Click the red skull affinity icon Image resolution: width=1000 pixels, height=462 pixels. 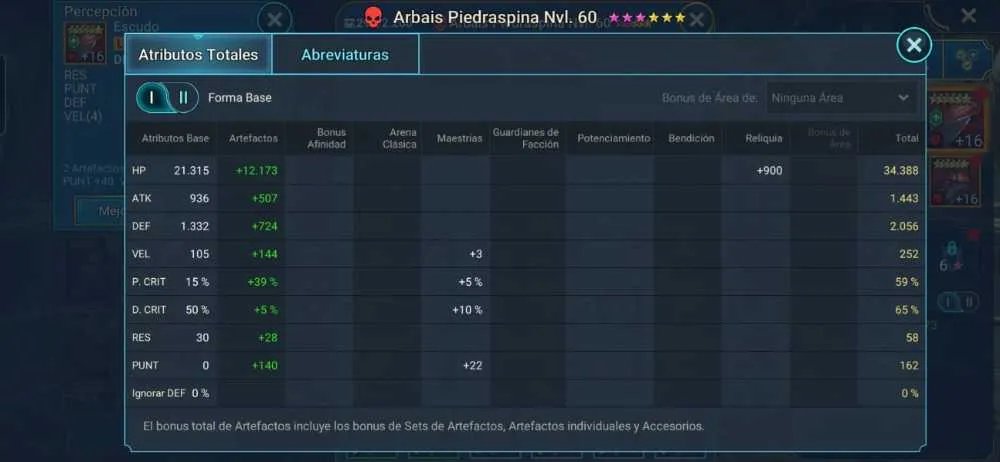pyautogui.click(x=373, y=18)
